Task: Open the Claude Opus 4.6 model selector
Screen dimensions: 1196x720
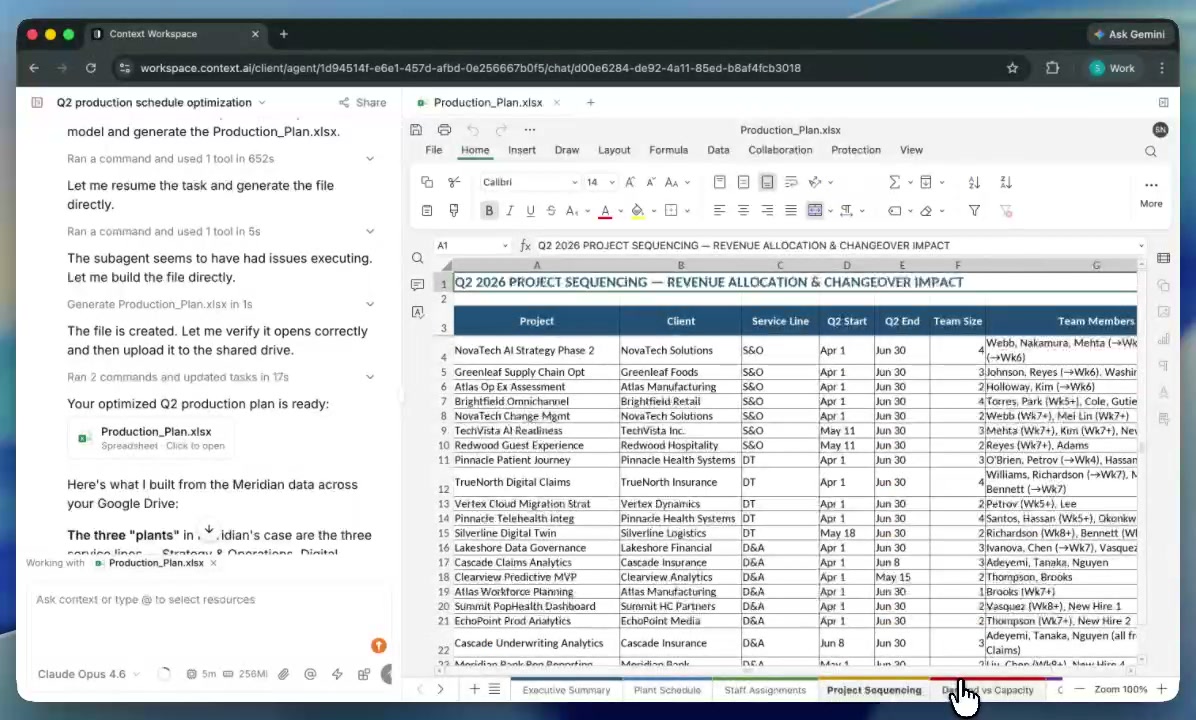Action: pos(88,674)
